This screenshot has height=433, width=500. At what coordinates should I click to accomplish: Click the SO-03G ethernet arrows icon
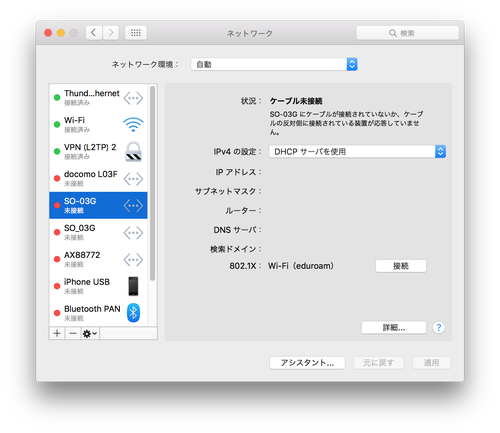coord(133,206)
